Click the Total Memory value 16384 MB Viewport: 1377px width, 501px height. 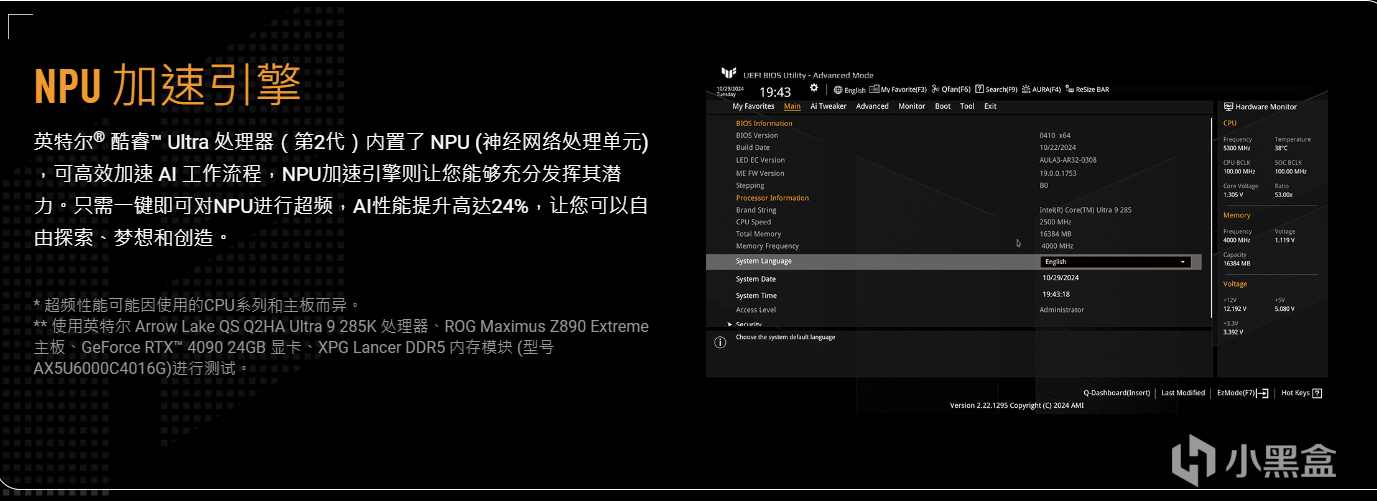pos(1056,234)
